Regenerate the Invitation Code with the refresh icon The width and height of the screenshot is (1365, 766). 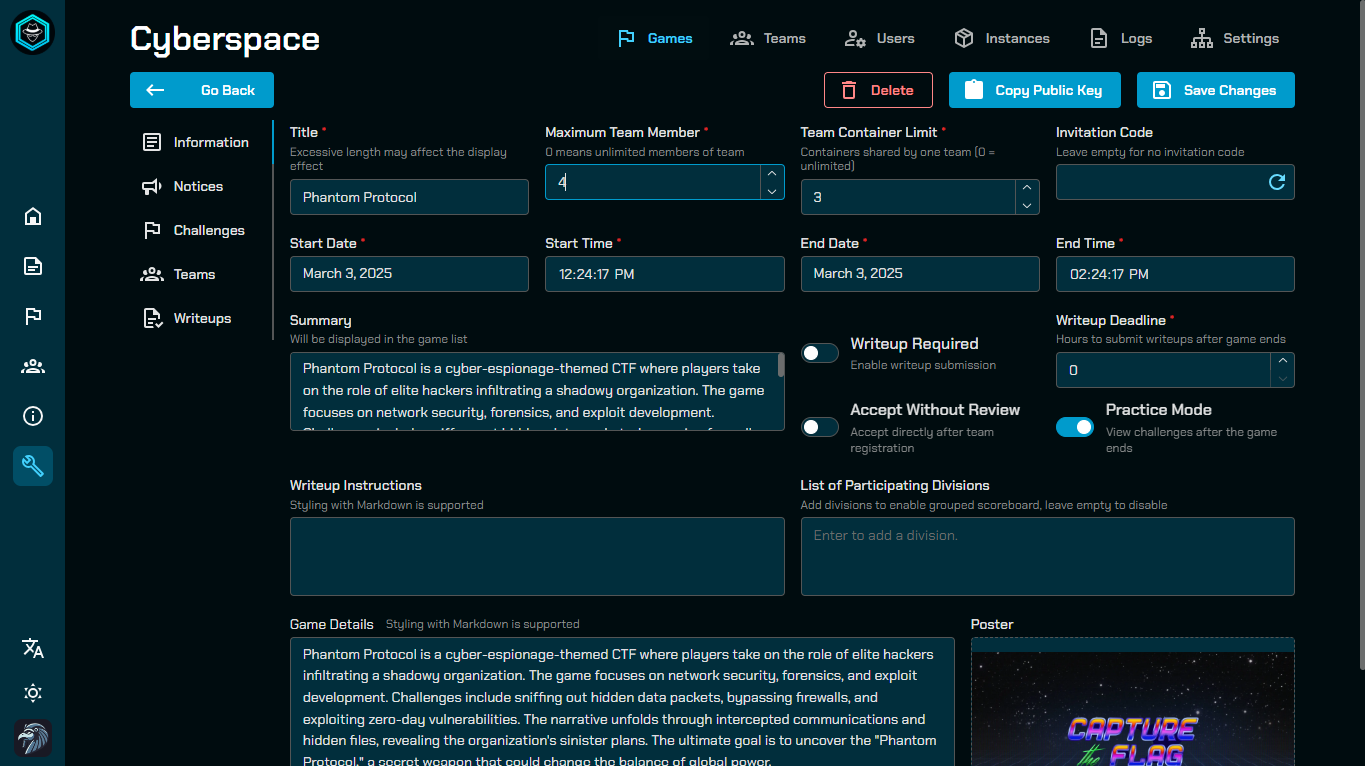(1276, 182)
